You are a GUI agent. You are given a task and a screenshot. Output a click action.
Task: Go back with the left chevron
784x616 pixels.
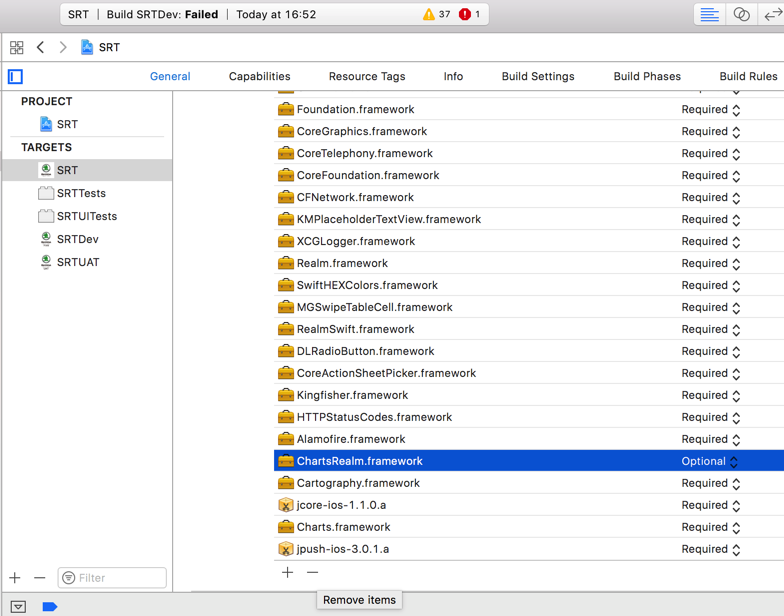(40, 48)
